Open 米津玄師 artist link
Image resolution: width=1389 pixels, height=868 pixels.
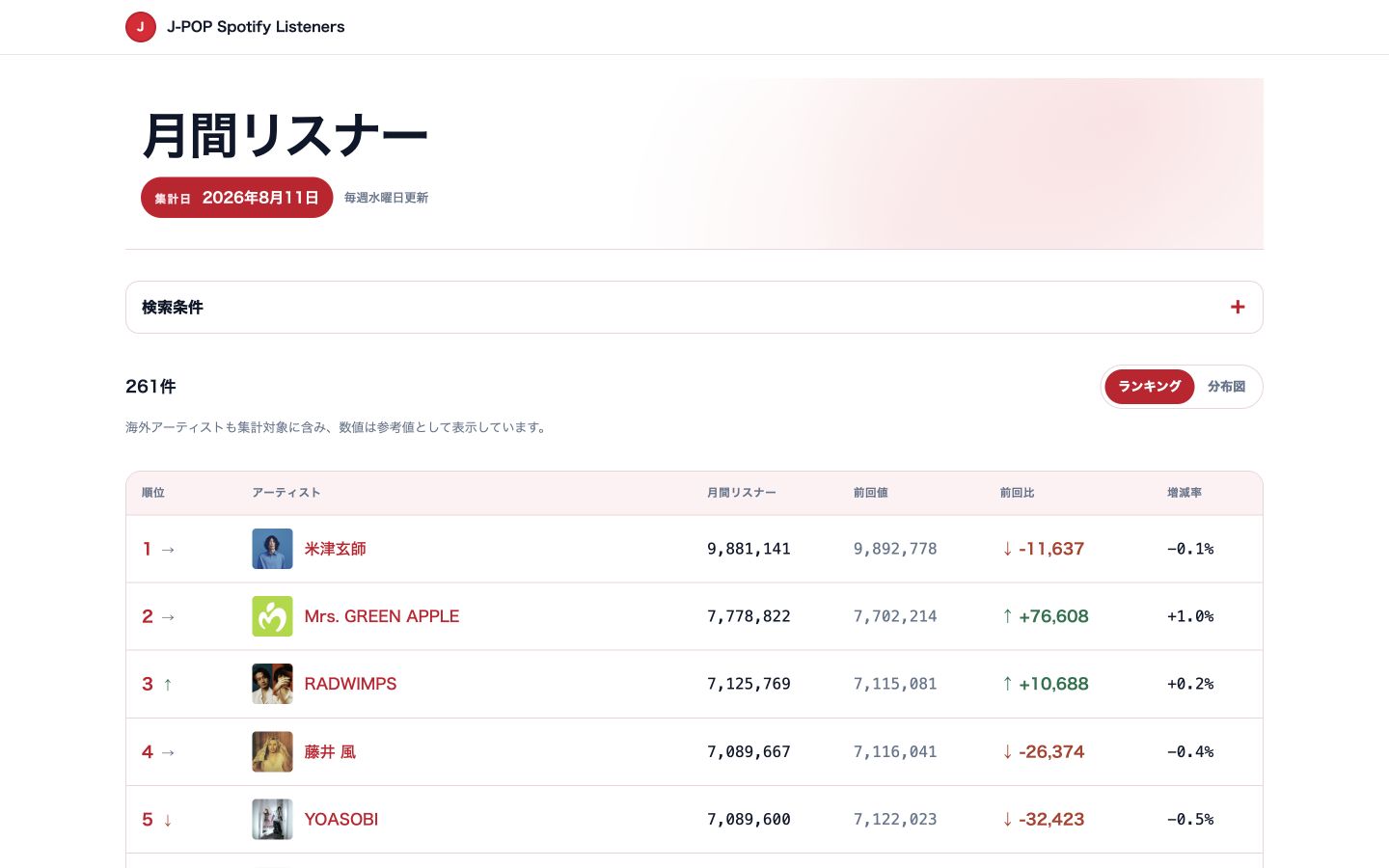335,549
